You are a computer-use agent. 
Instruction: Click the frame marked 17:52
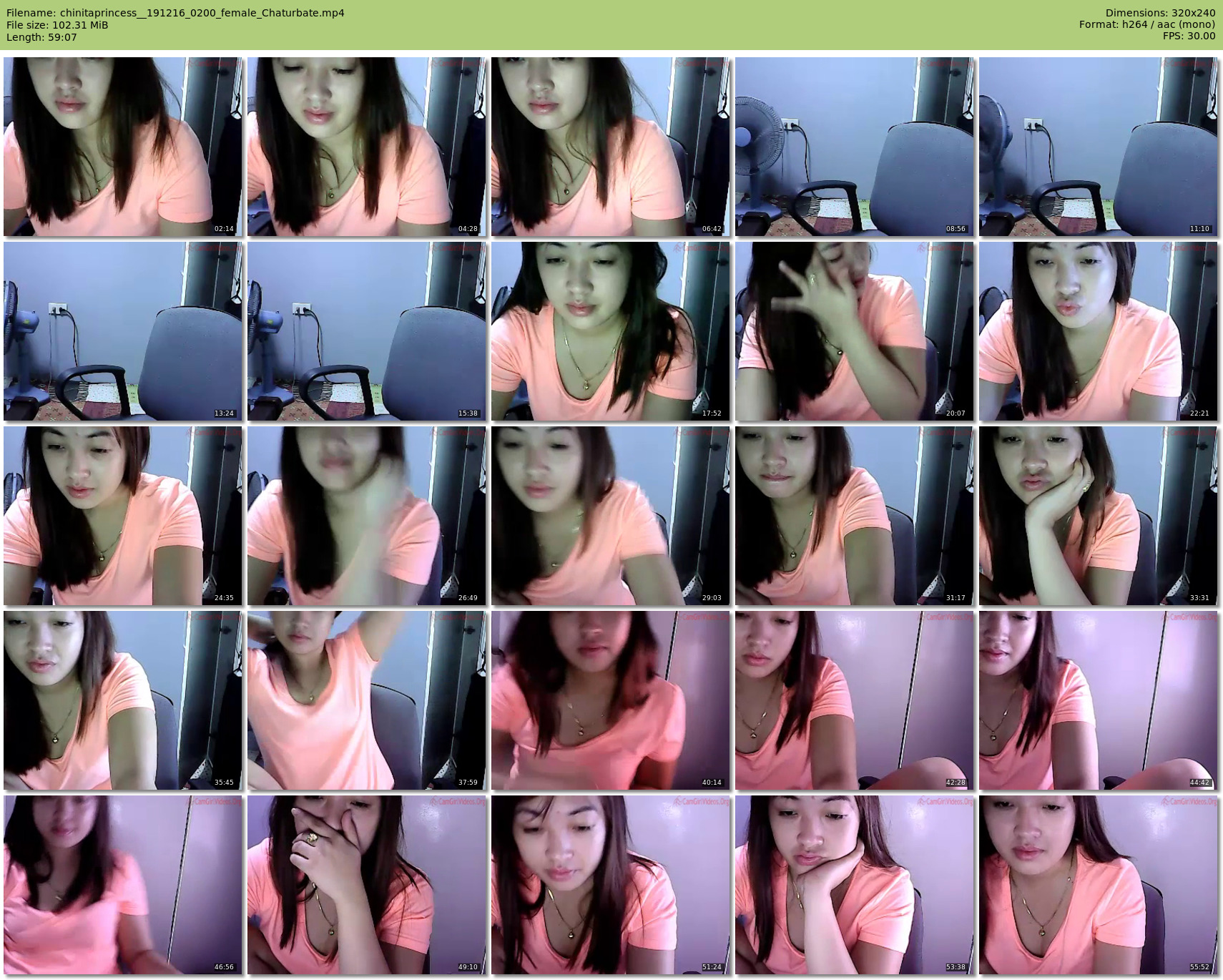[610, 331]
